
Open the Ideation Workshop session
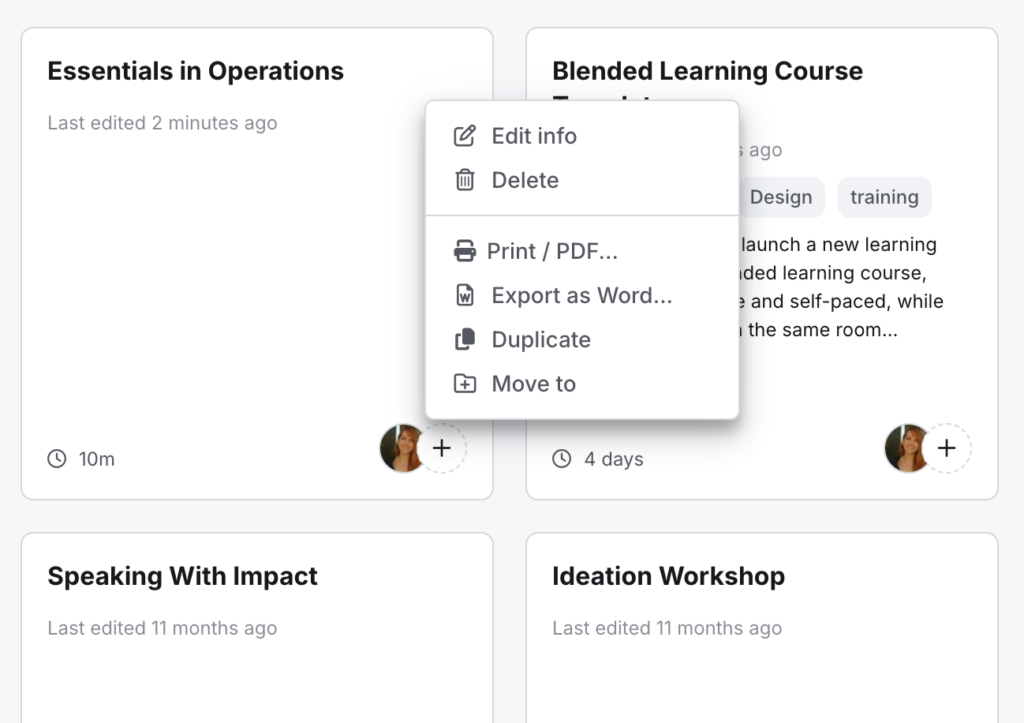(x=668, y=576)
